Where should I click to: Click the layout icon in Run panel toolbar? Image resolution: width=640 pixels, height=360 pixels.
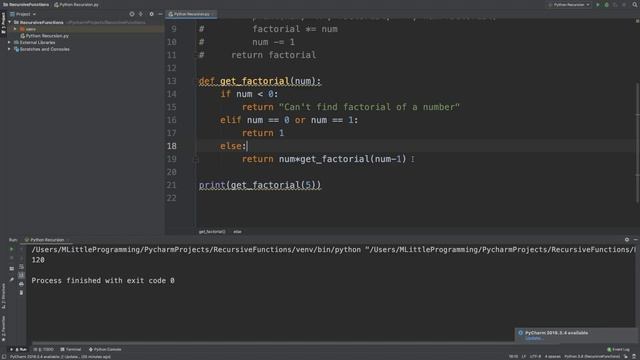point(11,269)
